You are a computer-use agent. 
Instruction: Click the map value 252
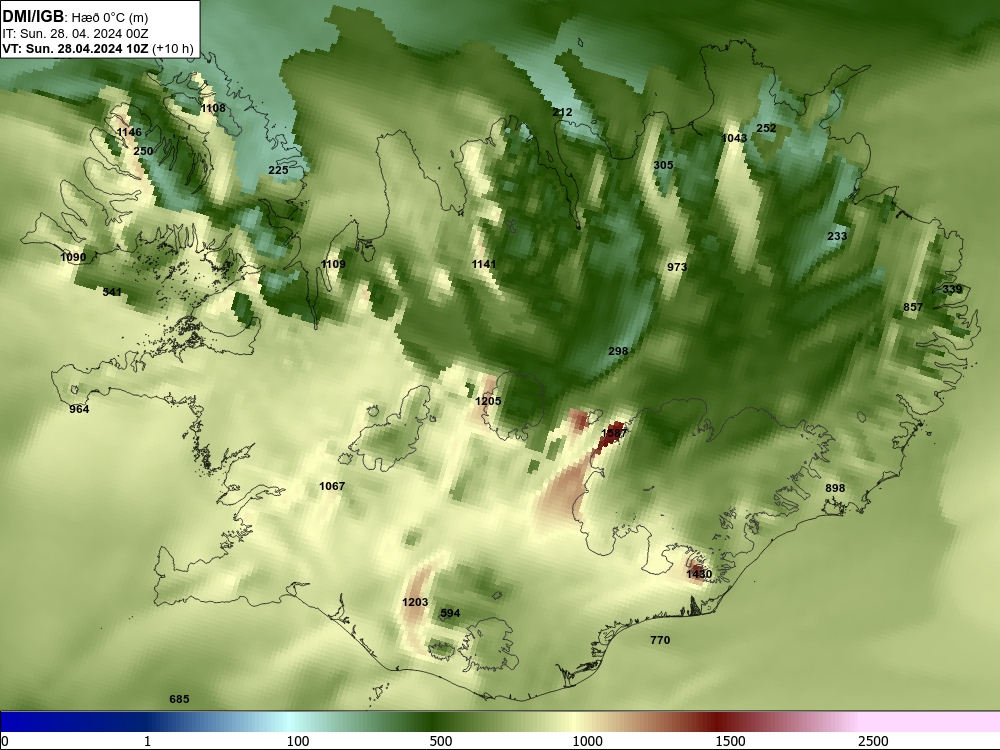766,128
